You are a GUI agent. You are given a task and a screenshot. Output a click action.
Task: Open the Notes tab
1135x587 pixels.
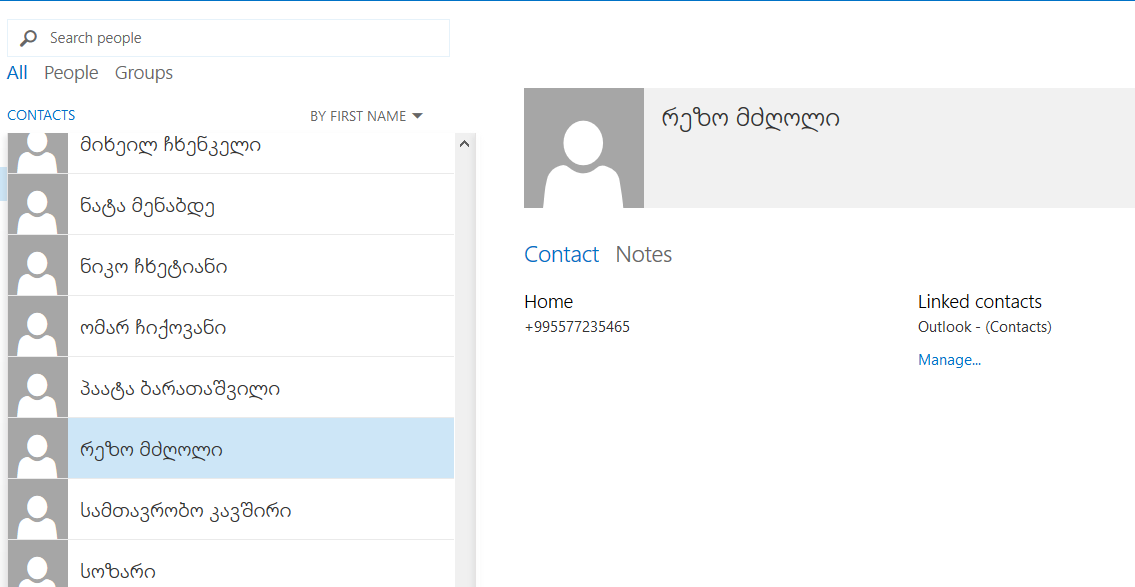click(x=643, y=255)
